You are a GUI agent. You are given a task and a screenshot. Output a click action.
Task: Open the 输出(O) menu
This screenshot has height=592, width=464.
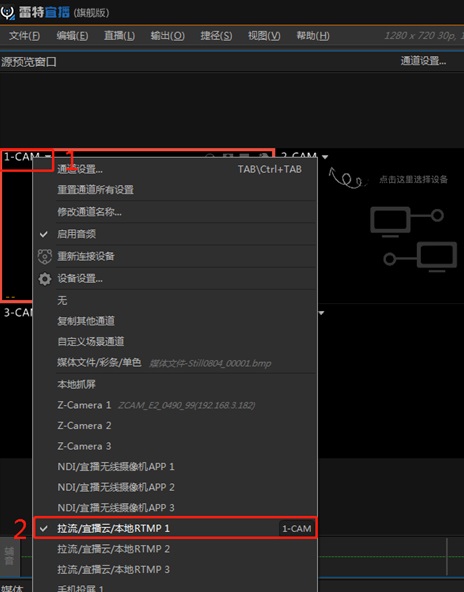(168, 35)
